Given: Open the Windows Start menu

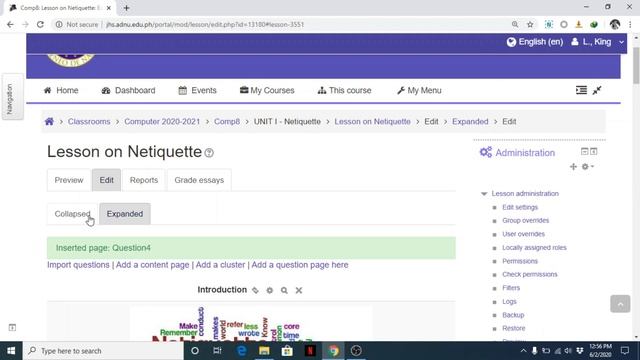Looking at the screenshot, I should tap(11, 351).
